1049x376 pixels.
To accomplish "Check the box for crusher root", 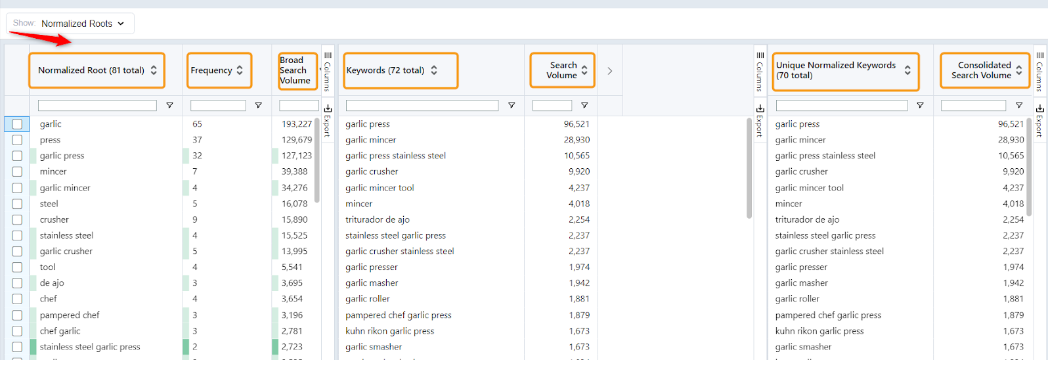I will pos(17,219).
